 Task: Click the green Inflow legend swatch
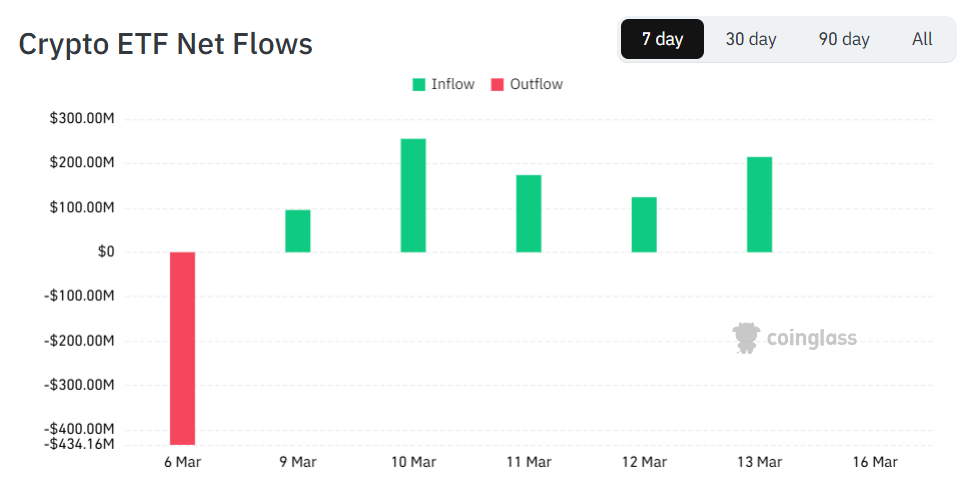pos(419,85)
